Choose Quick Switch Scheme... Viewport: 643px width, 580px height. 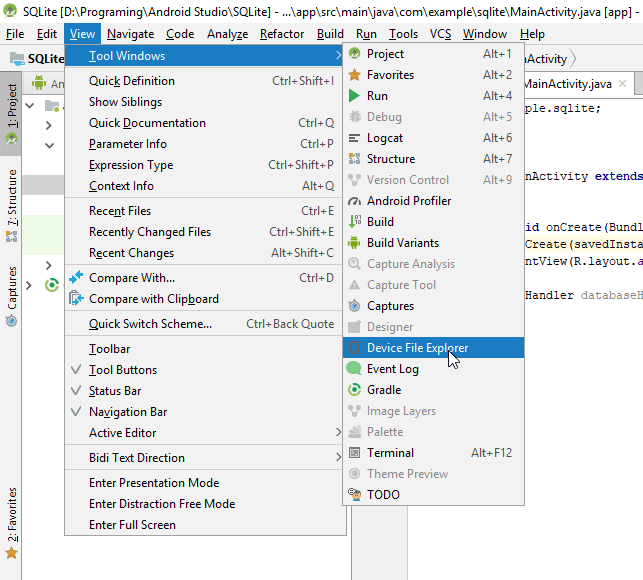pyautogui.click(x=204, y=324)
